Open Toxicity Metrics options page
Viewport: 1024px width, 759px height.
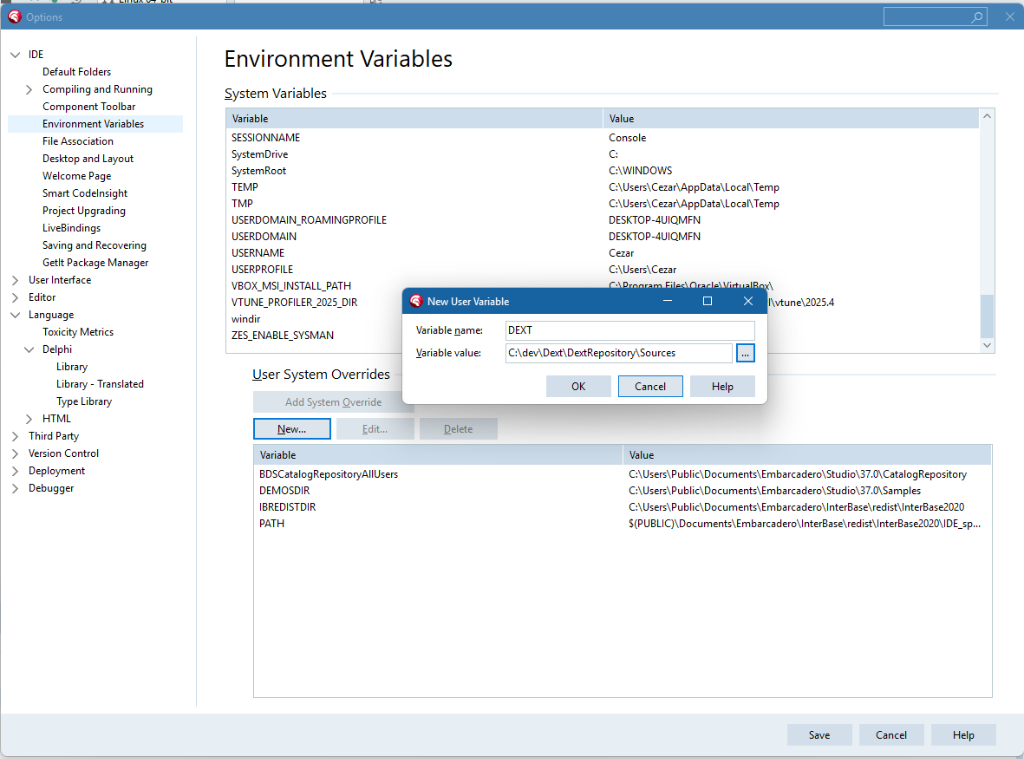click(78, 332)
